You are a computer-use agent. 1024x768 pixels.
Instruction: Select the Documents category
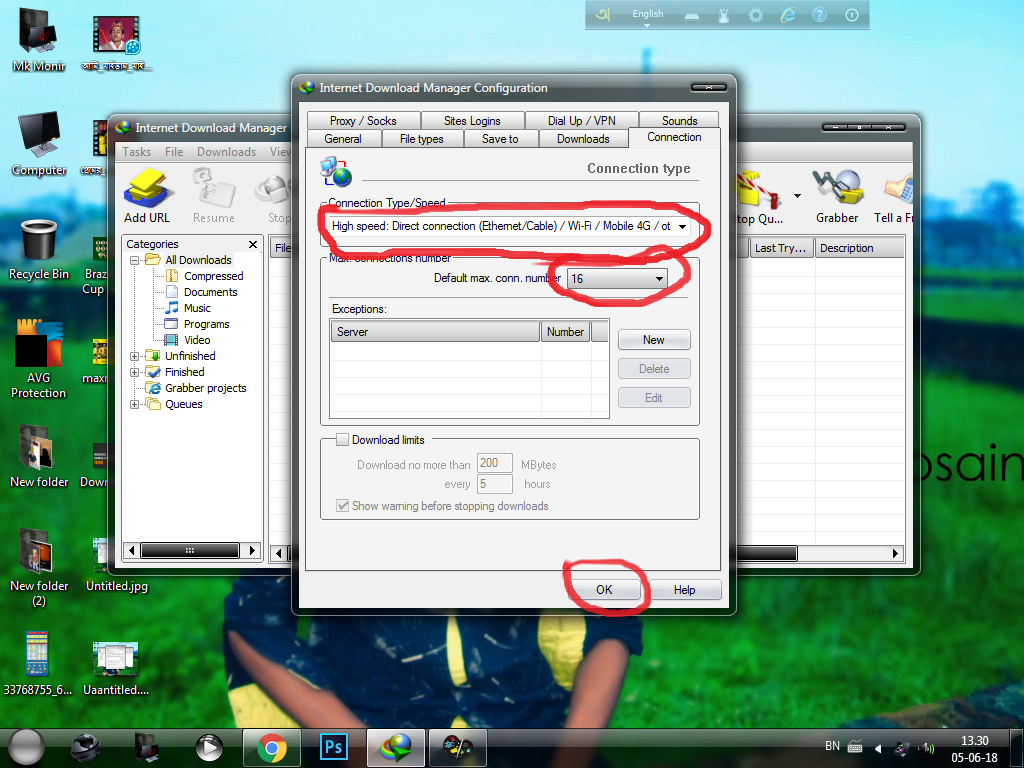pyautogui.click(x=210, y=292)
